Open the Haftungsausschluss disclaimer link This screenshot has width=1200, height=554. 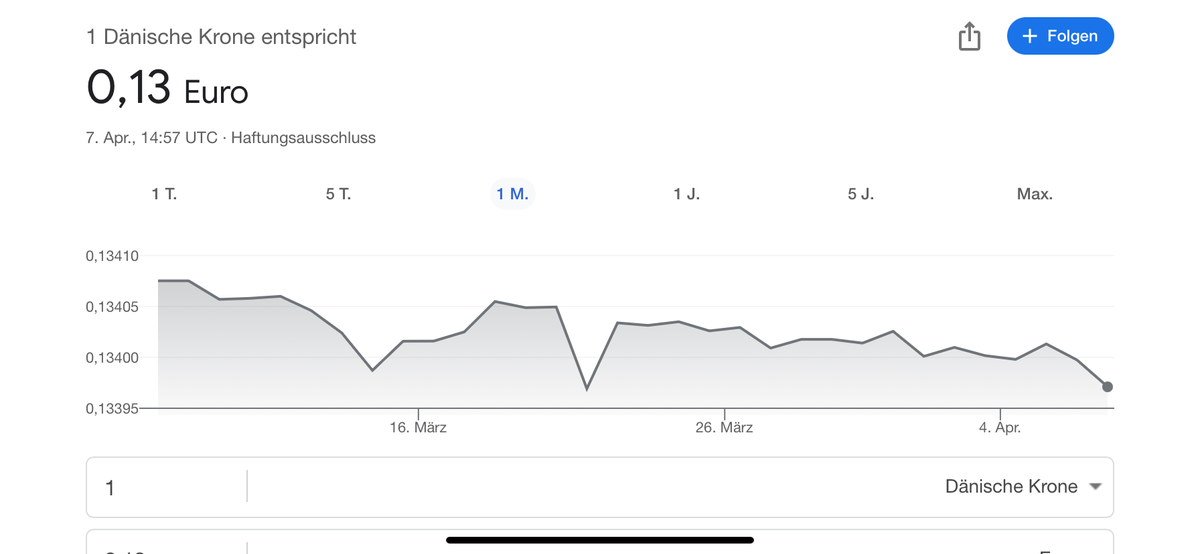coord(303,138)
